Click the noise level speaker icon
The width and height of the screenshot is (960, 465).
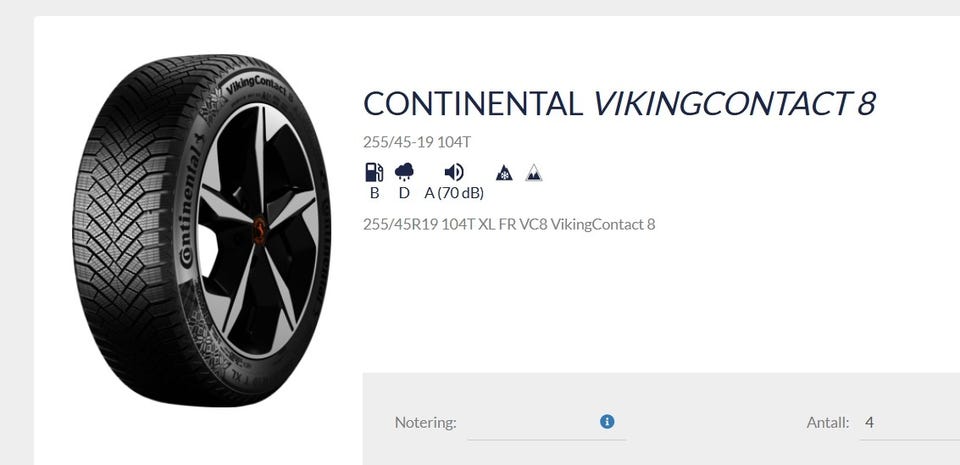[454, 173]
